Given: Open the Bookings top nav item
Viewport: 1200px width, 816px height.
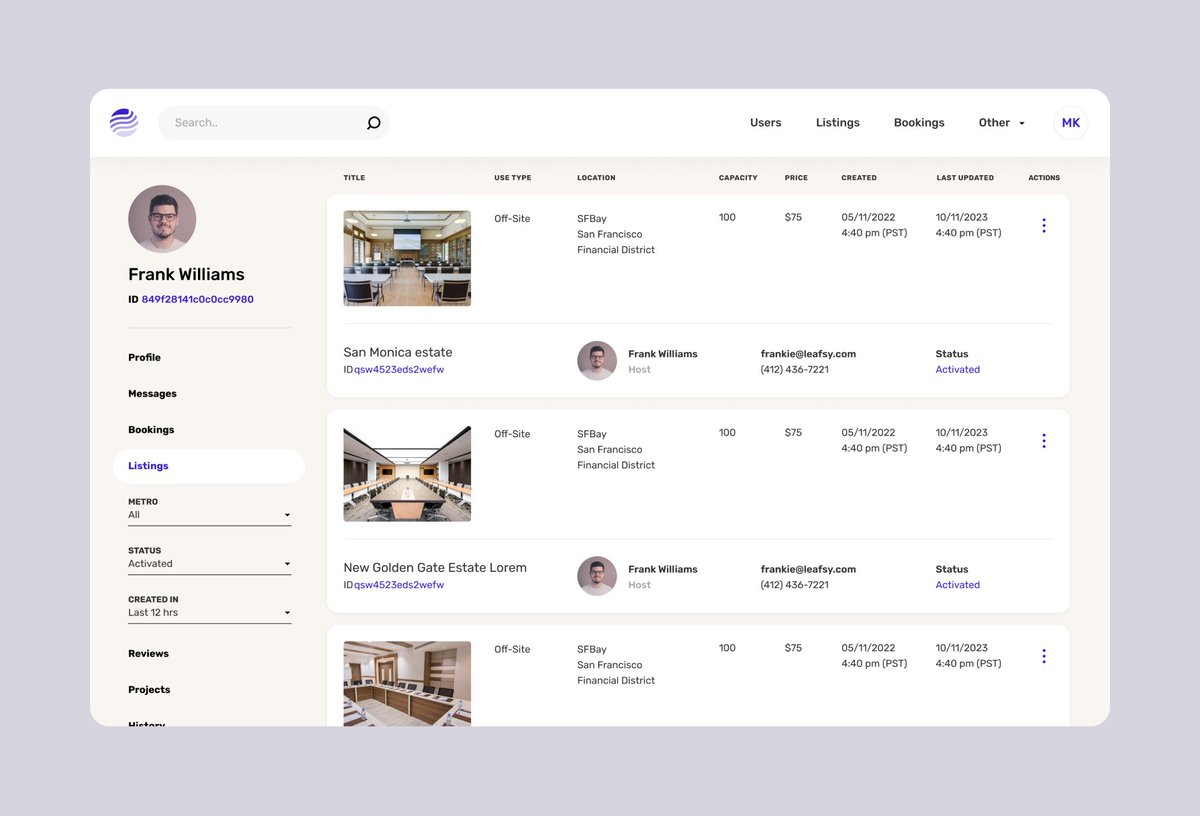Looking at the screenshot, I should coord(919,123).
